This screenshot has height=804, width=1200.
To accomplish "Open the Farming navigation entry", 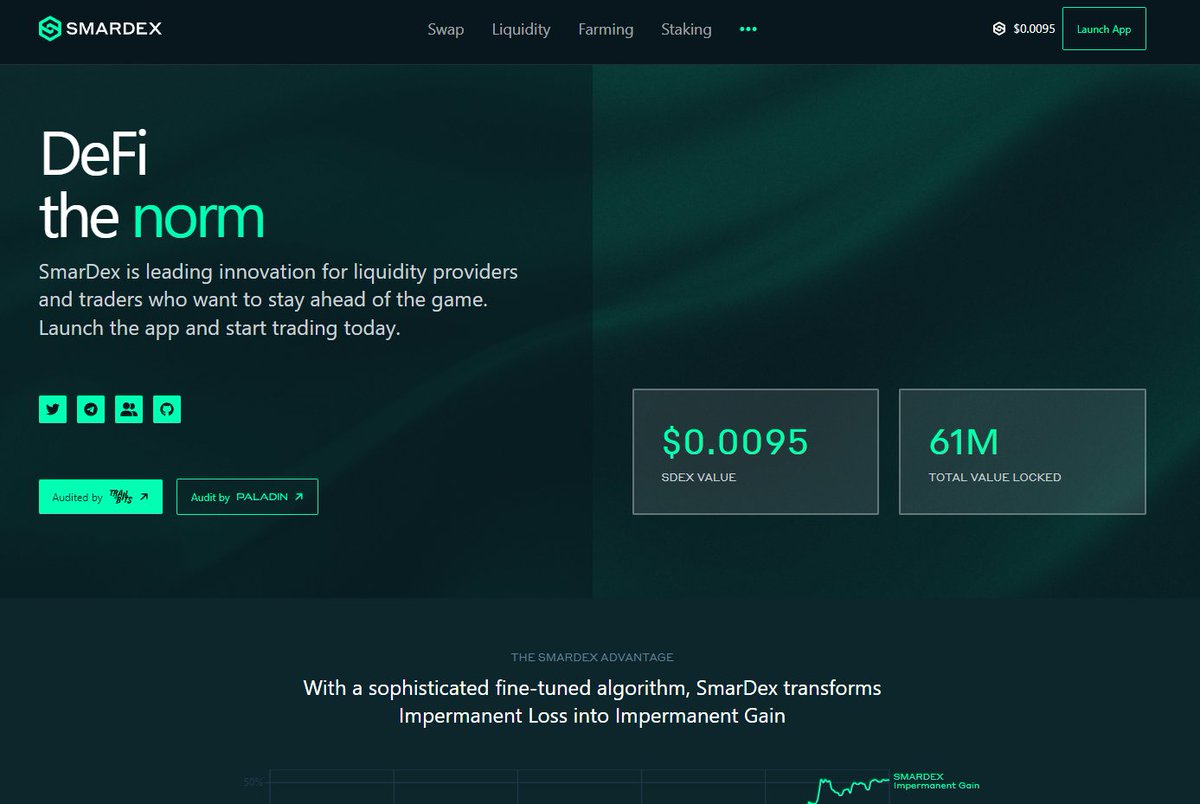I will point(605,30).
